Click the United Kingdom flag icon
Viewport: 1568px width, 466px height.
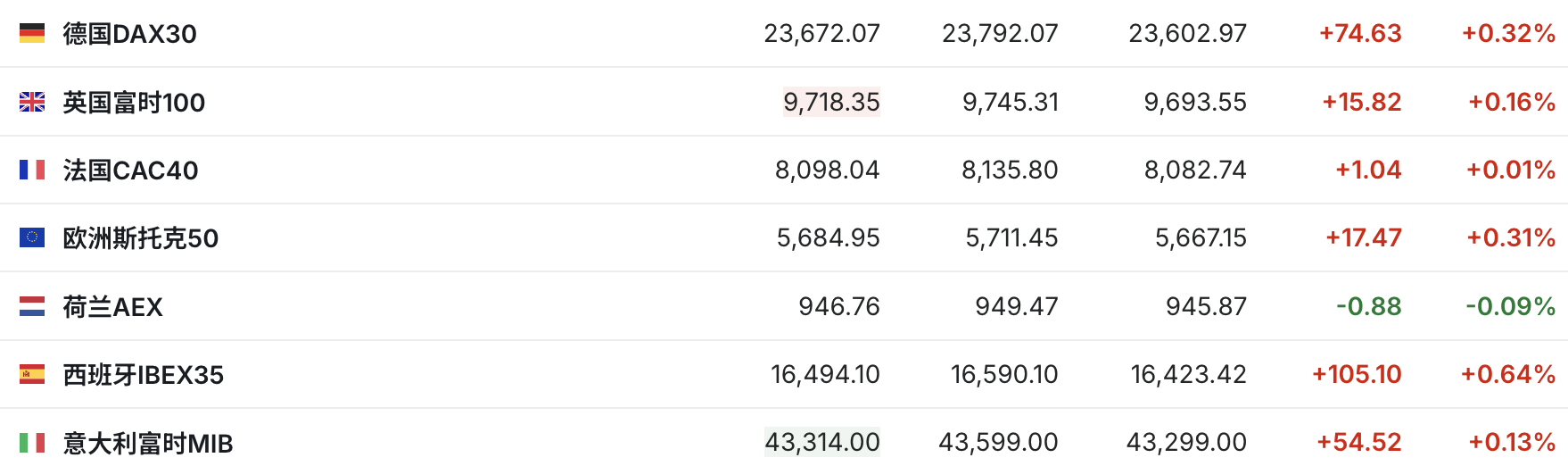[32, 103]
